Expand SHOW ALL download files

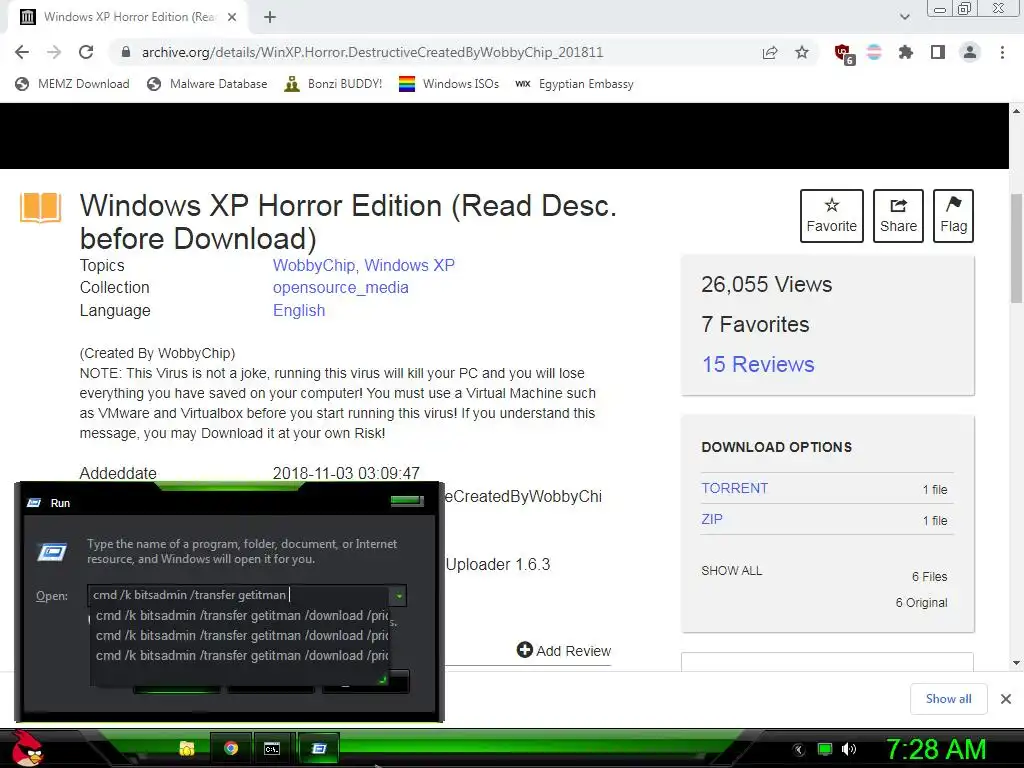[x=731, y=570]
